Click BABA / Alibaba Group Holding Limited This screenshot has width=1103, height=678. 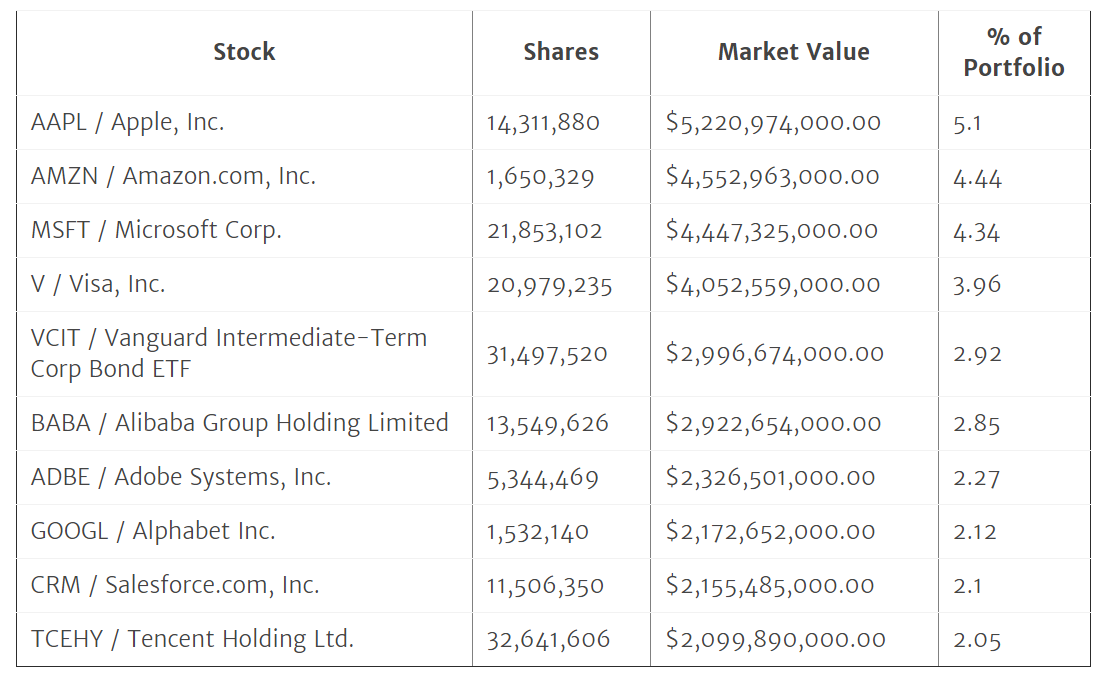click(239, 423)
